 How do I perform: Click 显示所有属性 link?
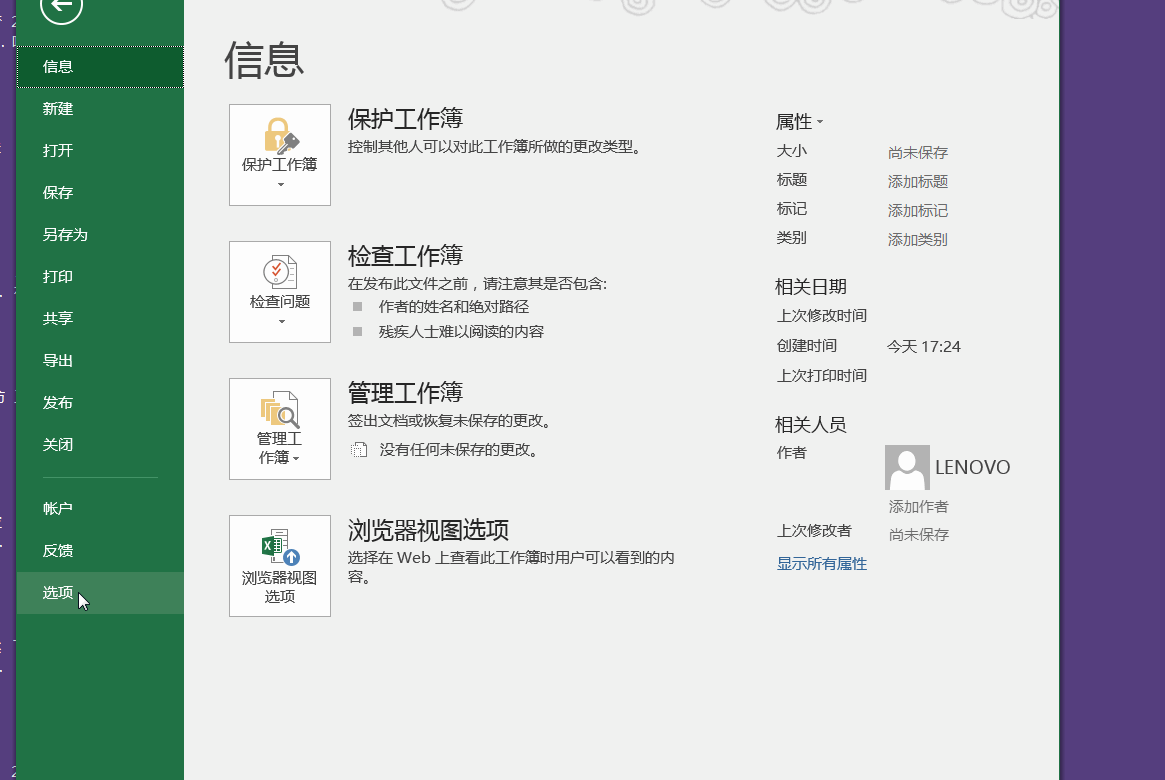point(821,563)
